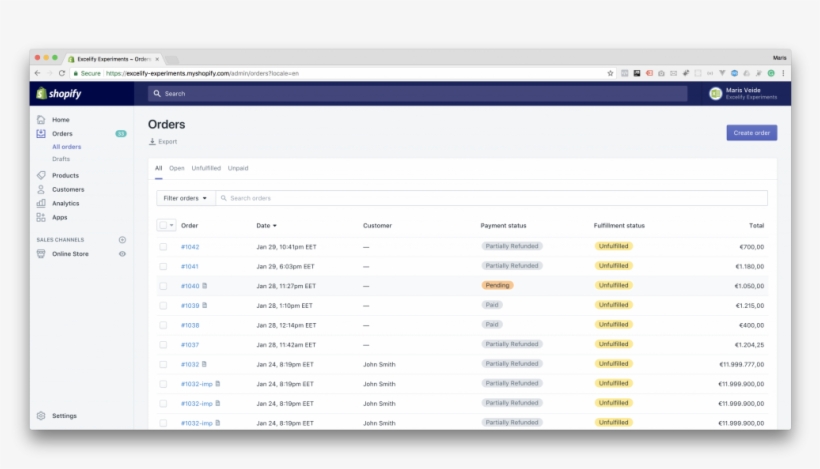Open Analytics from sidebar
This screenshot has height=469, width=820.
65,203
